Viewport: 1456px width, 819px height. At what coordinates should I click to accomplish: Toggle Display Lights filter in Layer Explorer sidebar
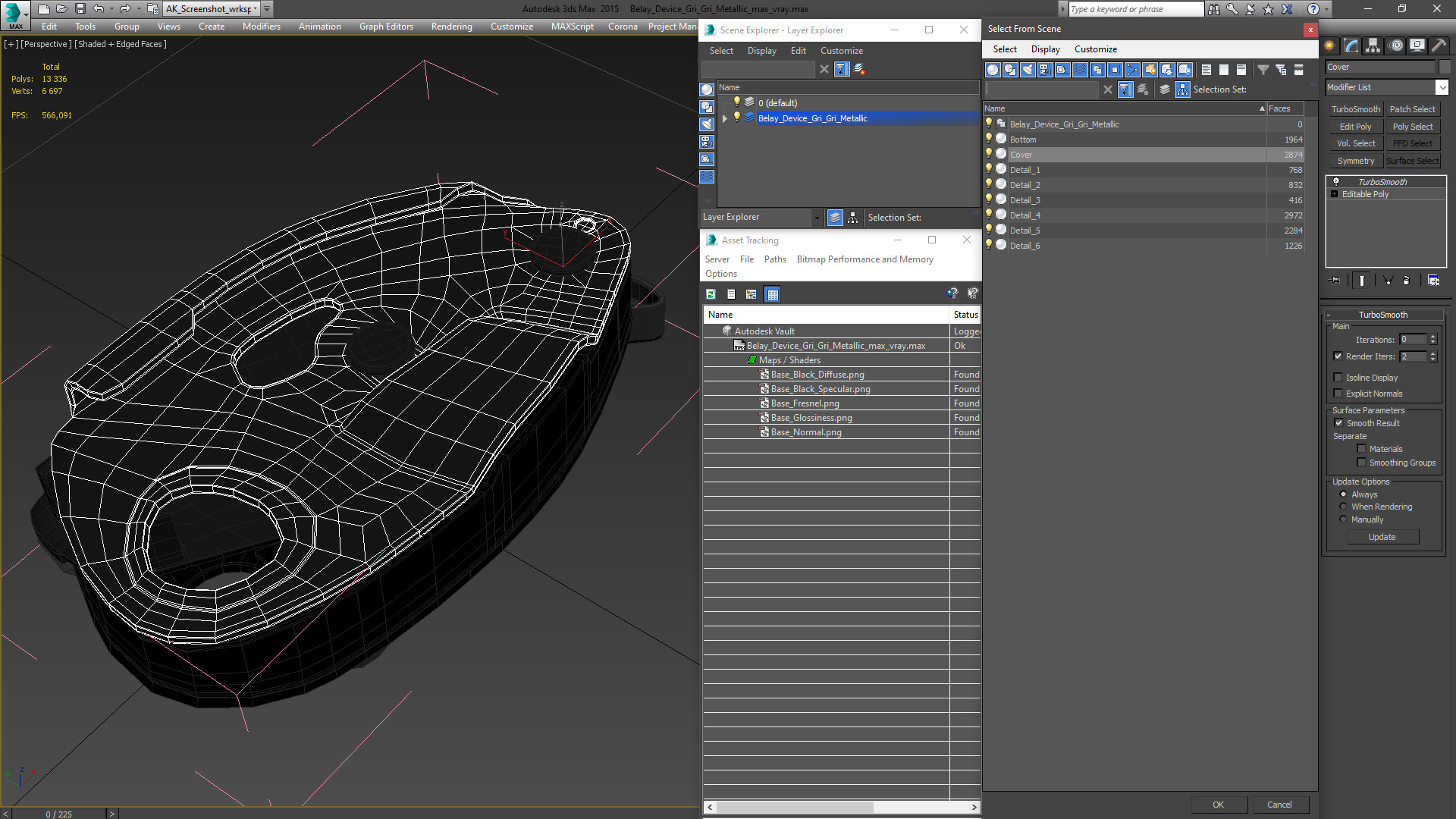[x=707, y=124]
